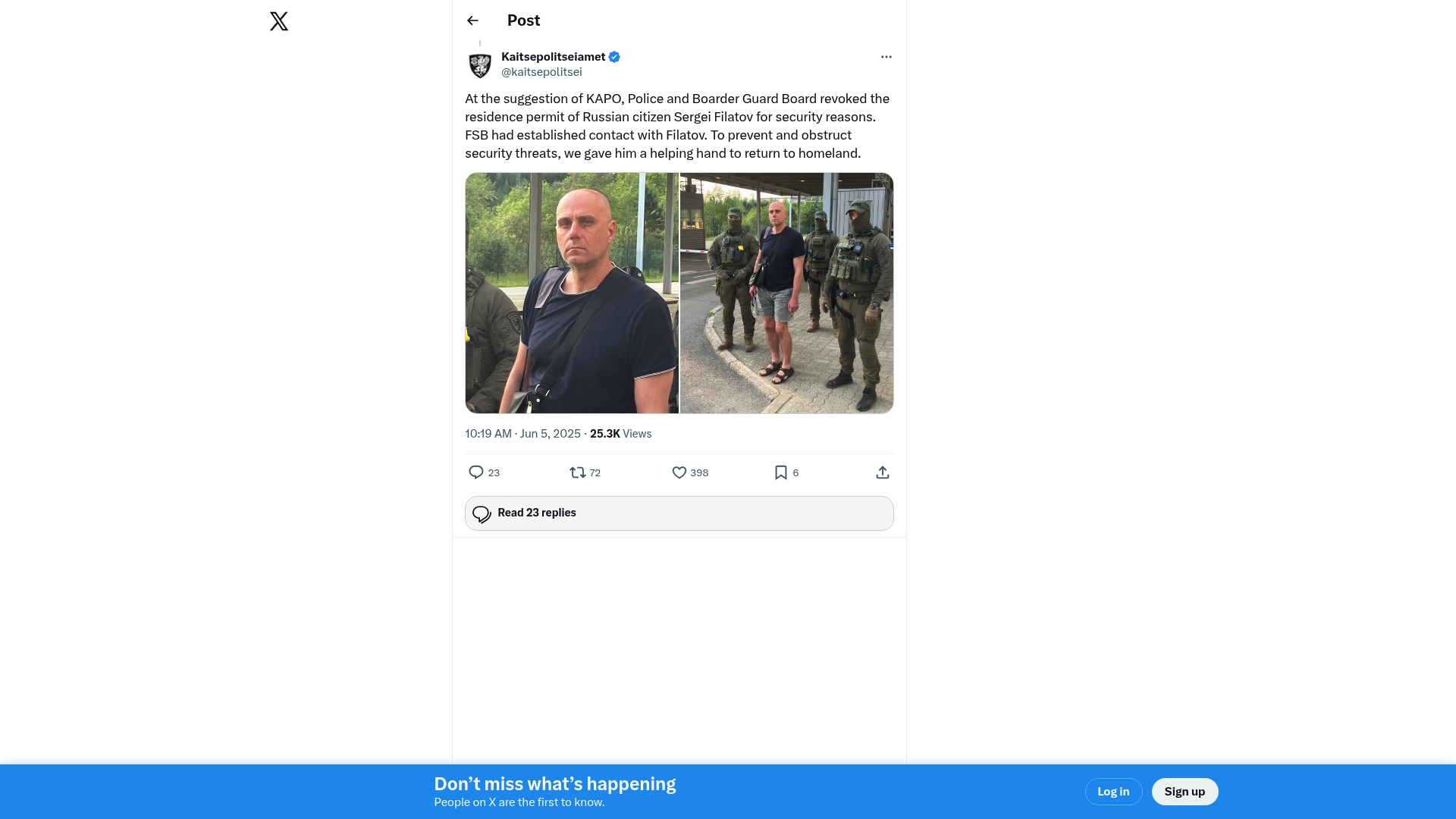Viewport: 1456px width, 819px height.
Task: Click the Kaitsepolitseiamet display name
Action: point(553,57)
